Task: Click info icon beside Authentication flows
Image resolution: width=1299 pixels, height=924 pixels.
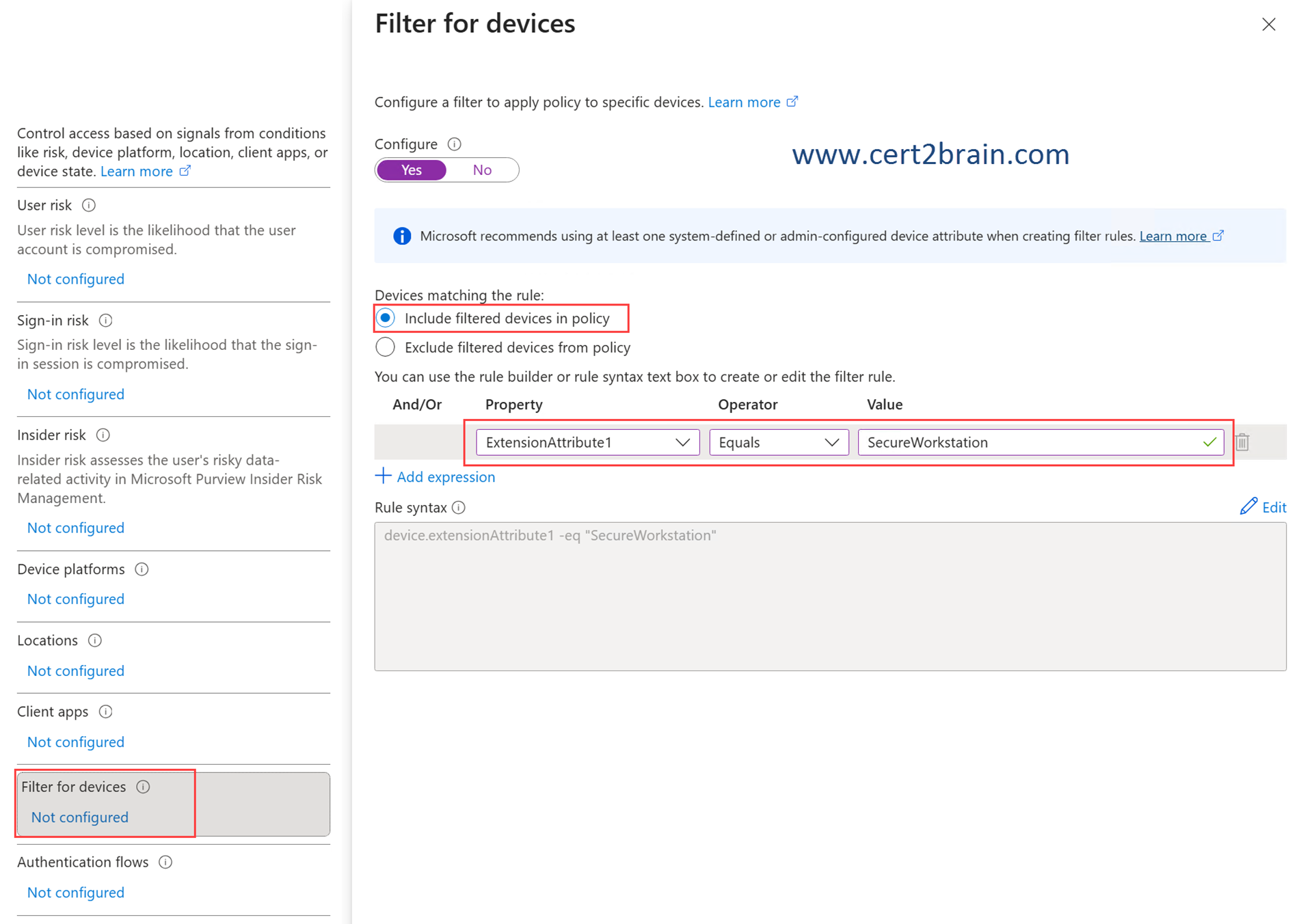Action: pos(165,862)
